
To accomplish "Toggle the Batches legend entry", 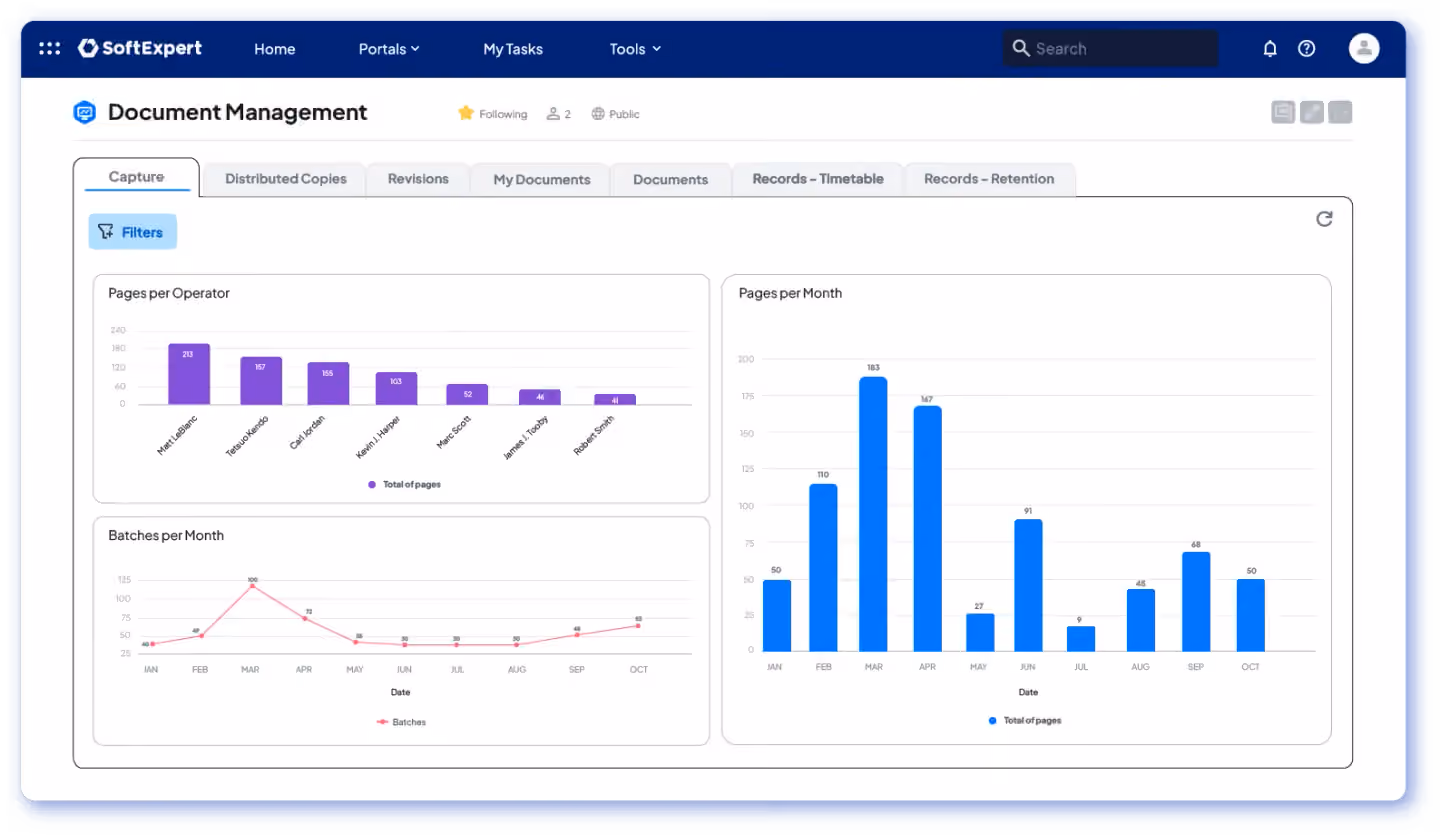I will point(401,722).
